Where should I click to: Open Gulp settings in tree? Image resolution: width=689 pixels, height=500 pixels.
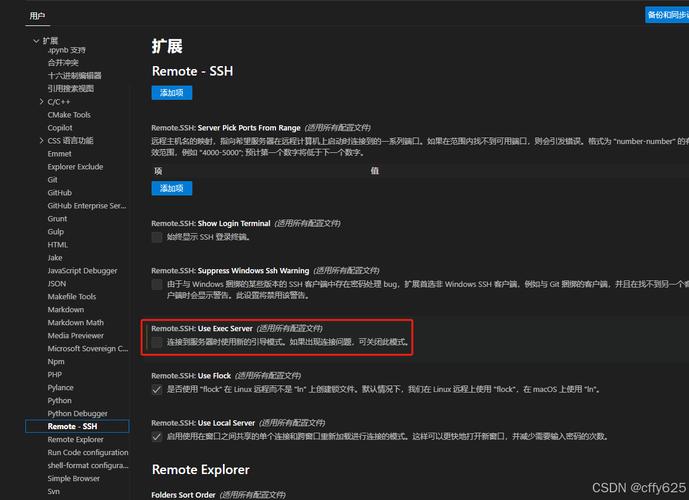55,231
